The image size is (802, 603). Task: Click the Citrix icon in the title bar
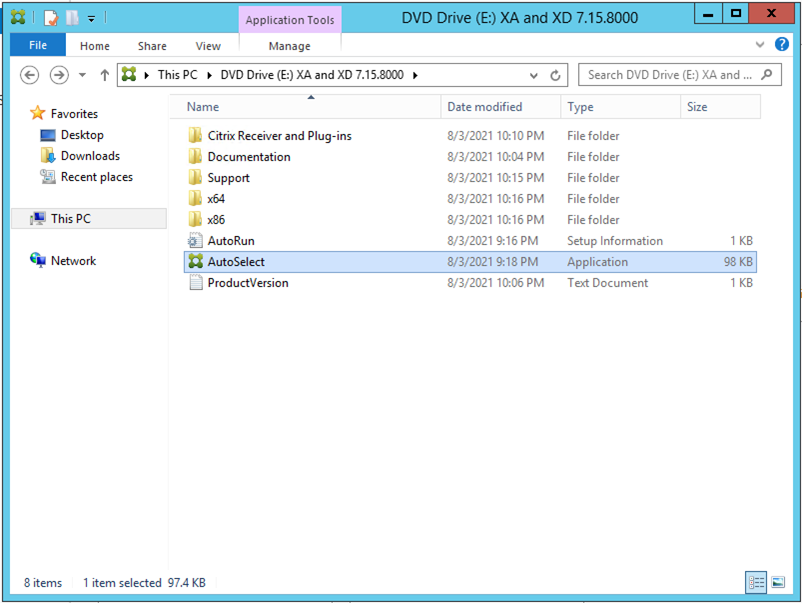coord(18,18)
